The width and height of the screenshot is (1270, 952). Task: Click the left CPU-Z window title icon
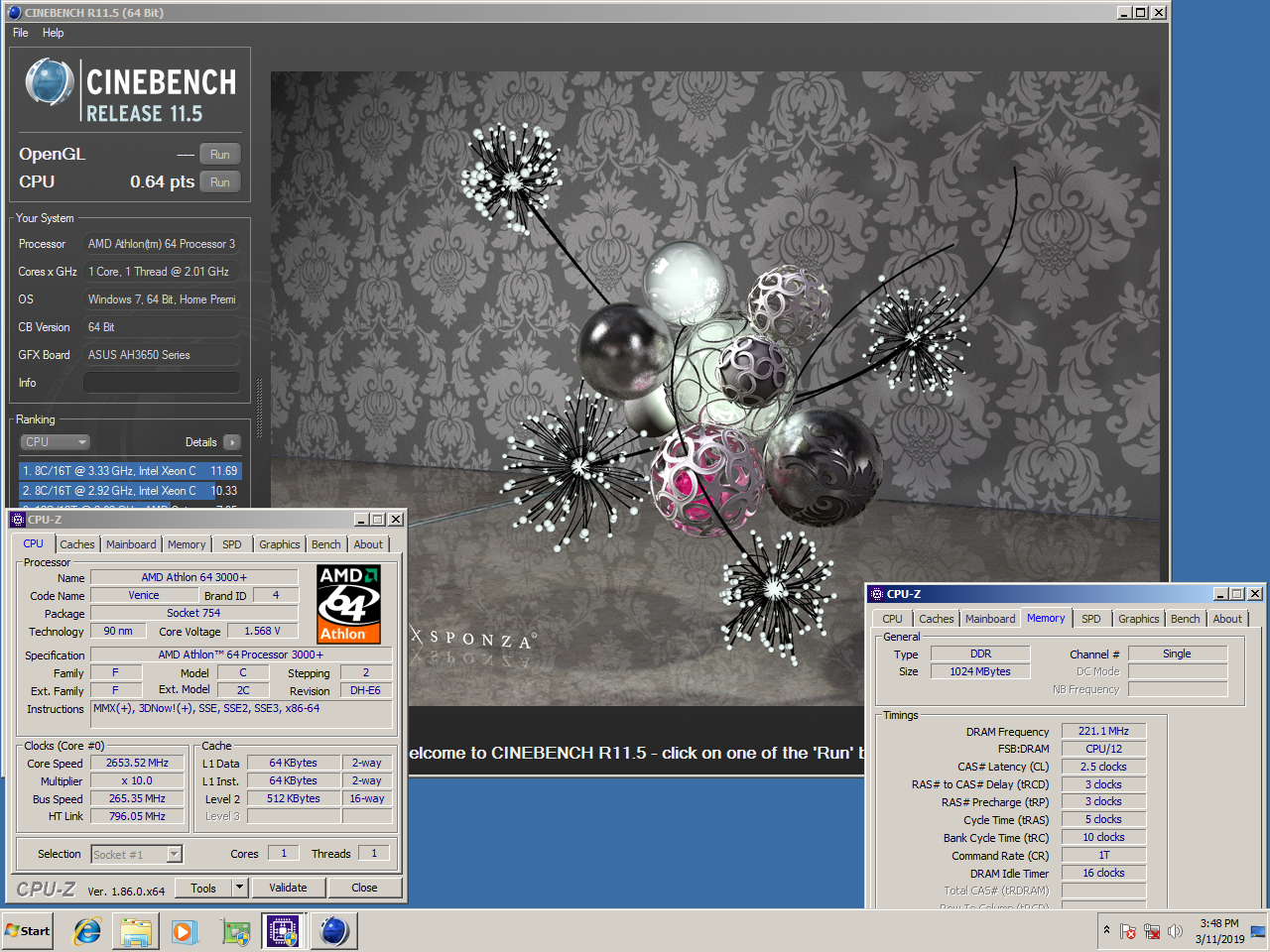(17, 520)
